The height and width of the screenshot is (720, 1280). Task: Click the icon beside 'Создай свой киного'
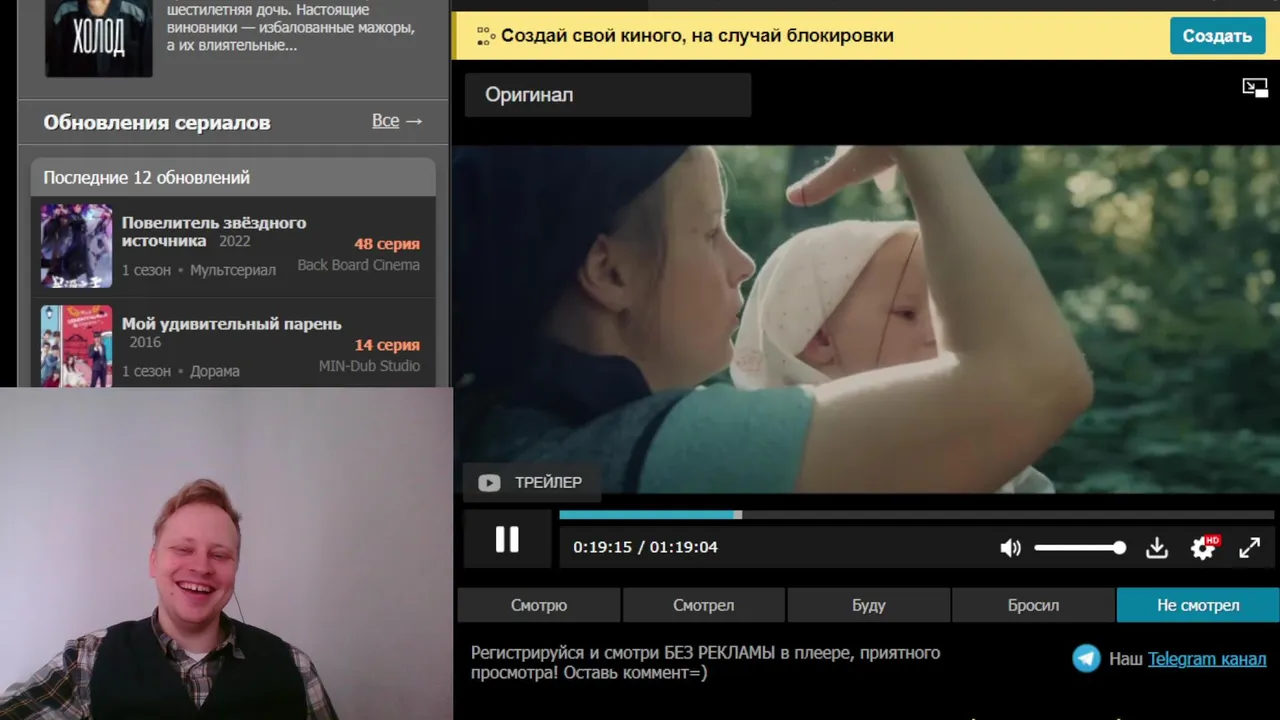point(486,36)
